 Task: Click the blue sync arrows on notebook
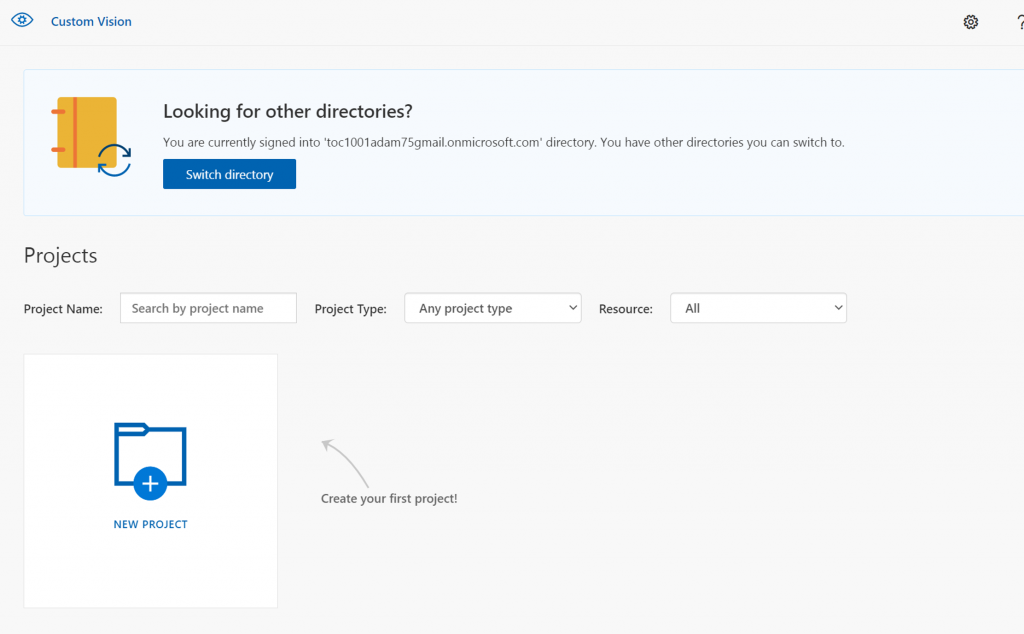click(114, 160)
